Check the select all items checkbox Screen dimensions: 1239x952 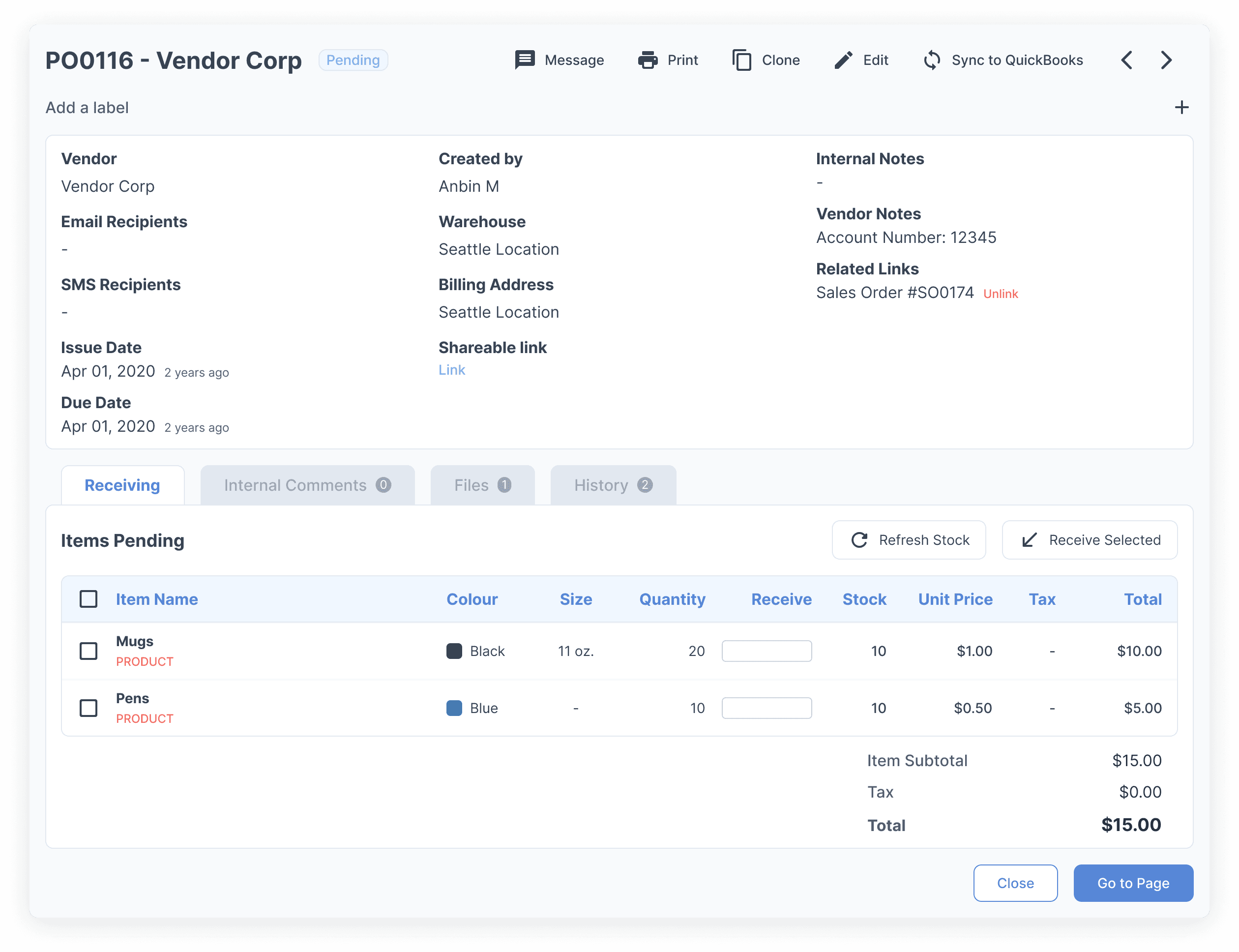point(88,599)
